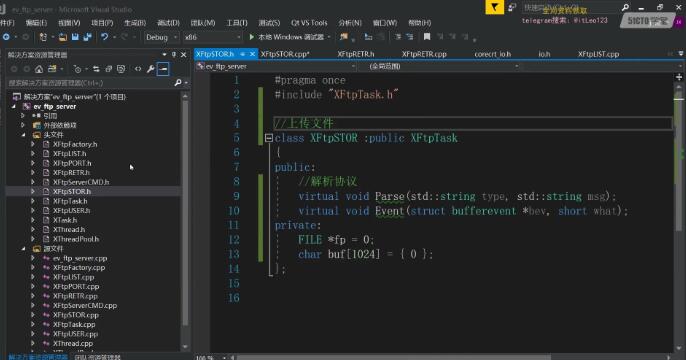The width and height of the screenshot is (686, 360).
Task: Open the x86 platform dropdown
Action: coord(212,37)
